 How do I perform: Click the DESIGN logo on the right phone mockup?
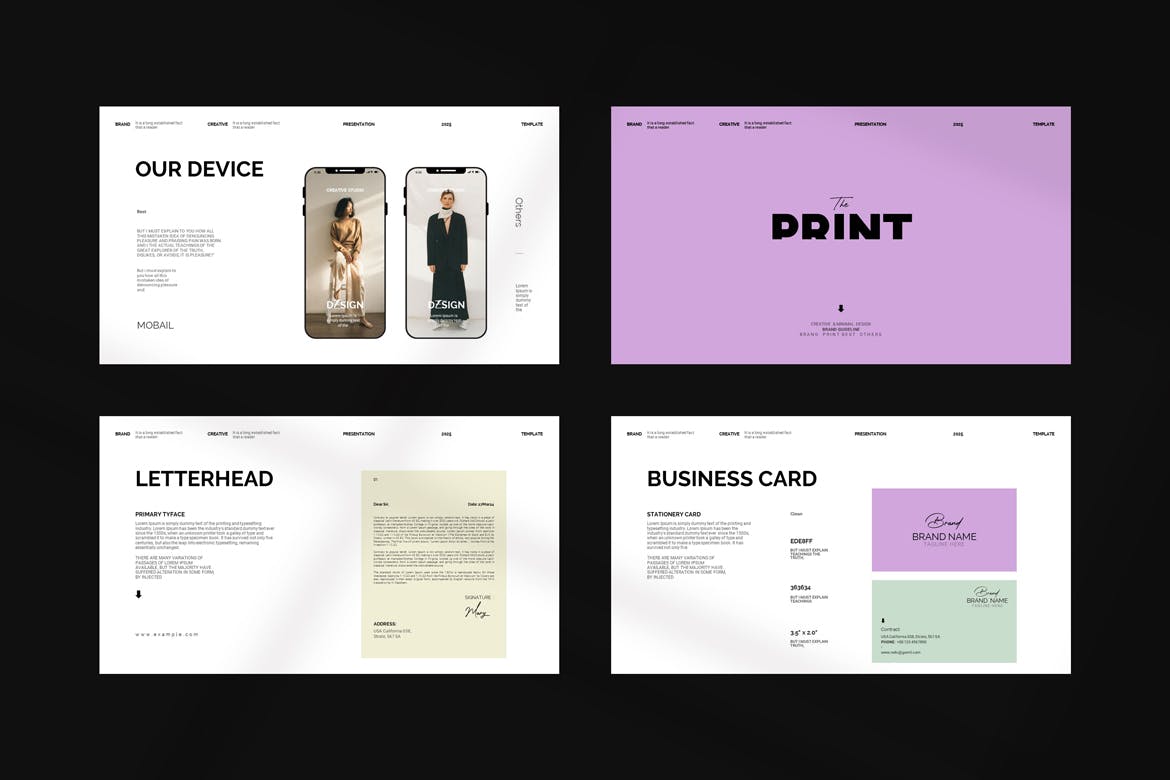[446, 305]
